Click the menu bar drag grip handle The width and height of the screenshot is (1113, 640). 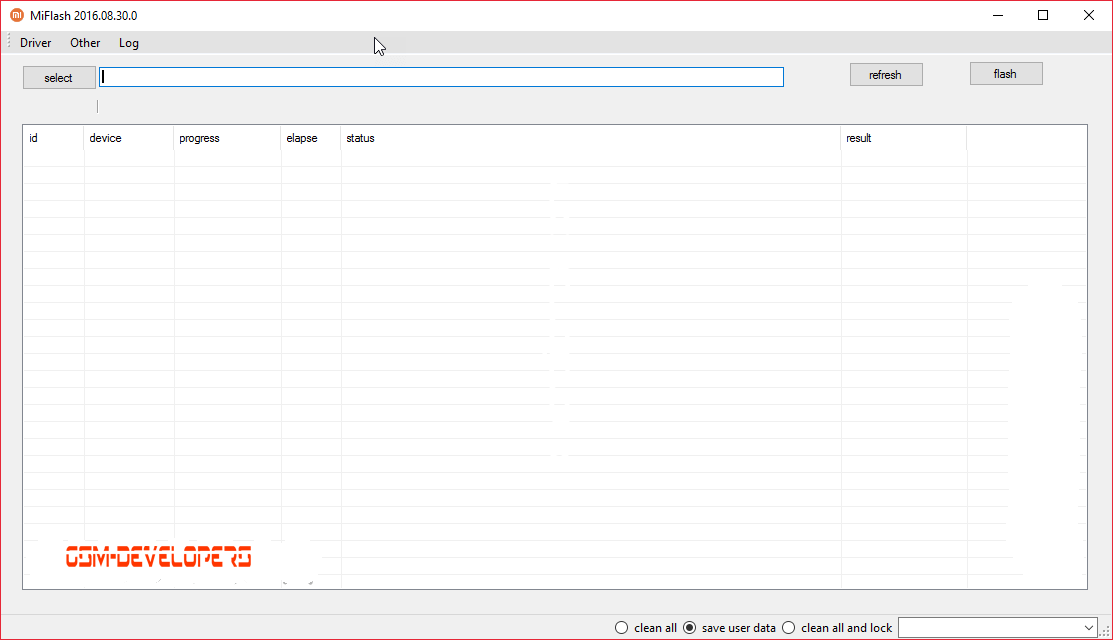click(9, 43)
